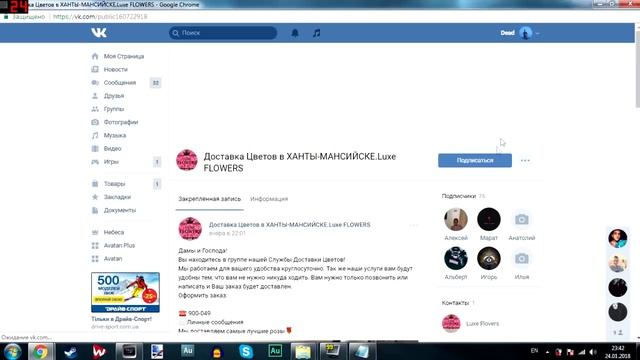The image size is (640, 360).
Task: Click the Драйв Спорт ski advertisement banner
Action: coord(125,292)
